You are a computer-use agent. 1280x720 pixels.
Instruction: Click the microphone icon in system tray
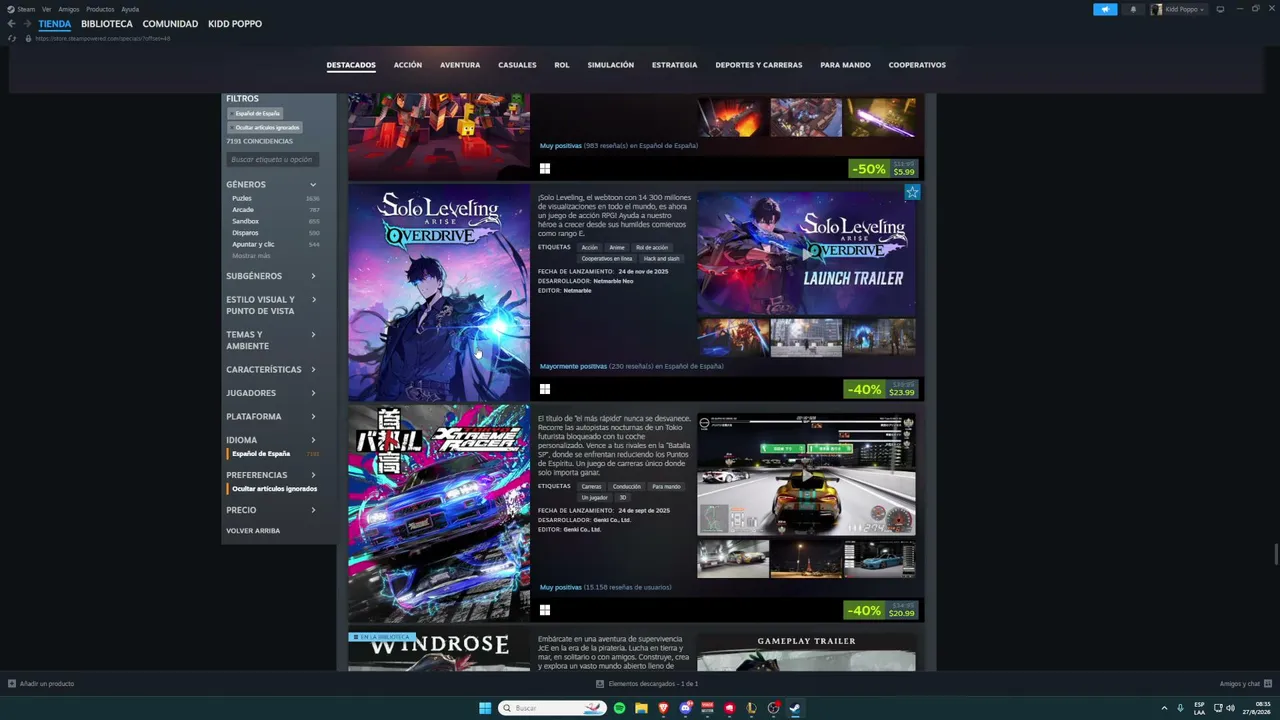pos(1181,708)
